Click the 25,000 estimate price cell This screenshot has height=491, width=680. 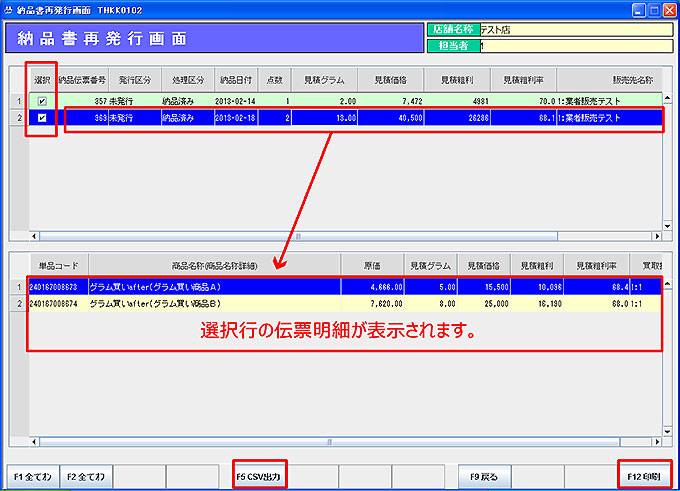[484, 304]
